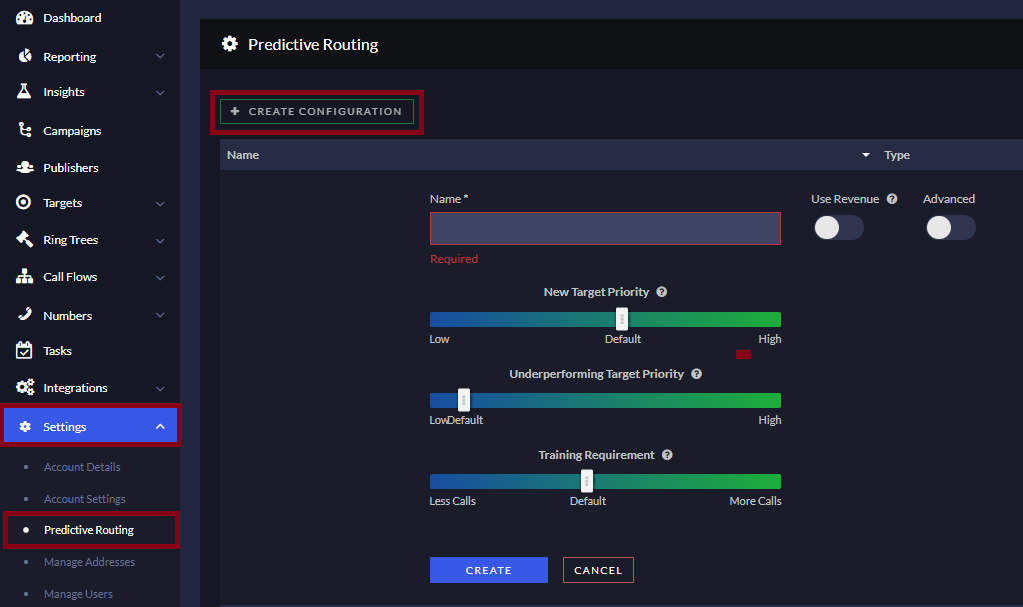Image resolution: width=1023 pixels, height=607 pixels.
Task: Click the Tasks calendar-check icon
Action: click(x=25, y=351)
